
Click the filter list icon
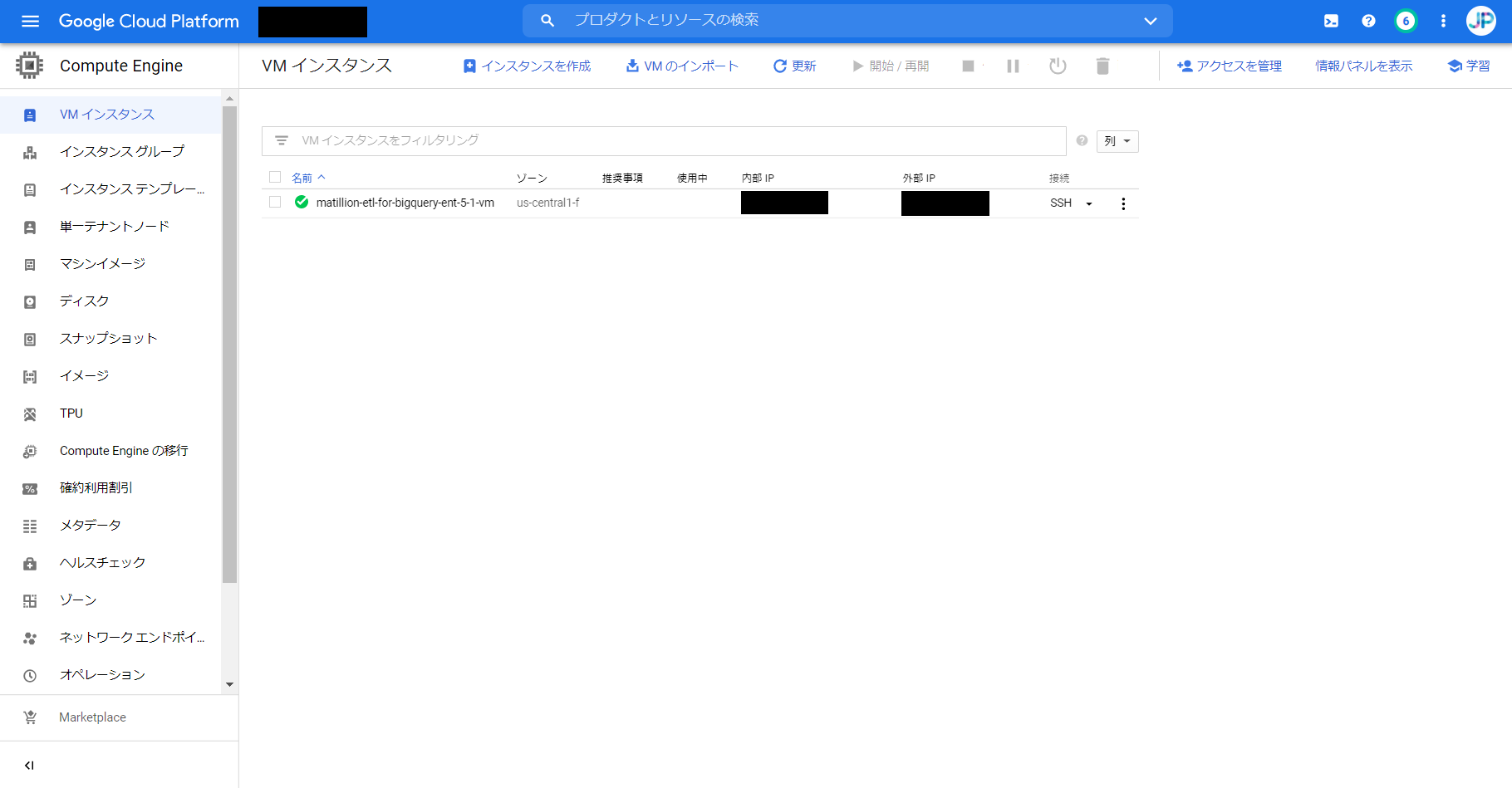[282, 140]
